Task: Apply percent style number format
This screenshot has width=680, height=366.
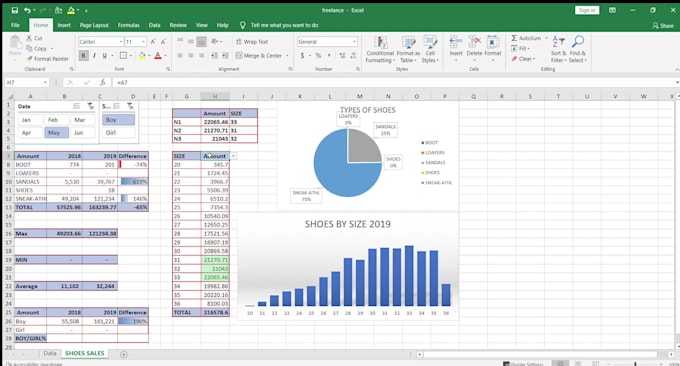Action: coord(318,56)
